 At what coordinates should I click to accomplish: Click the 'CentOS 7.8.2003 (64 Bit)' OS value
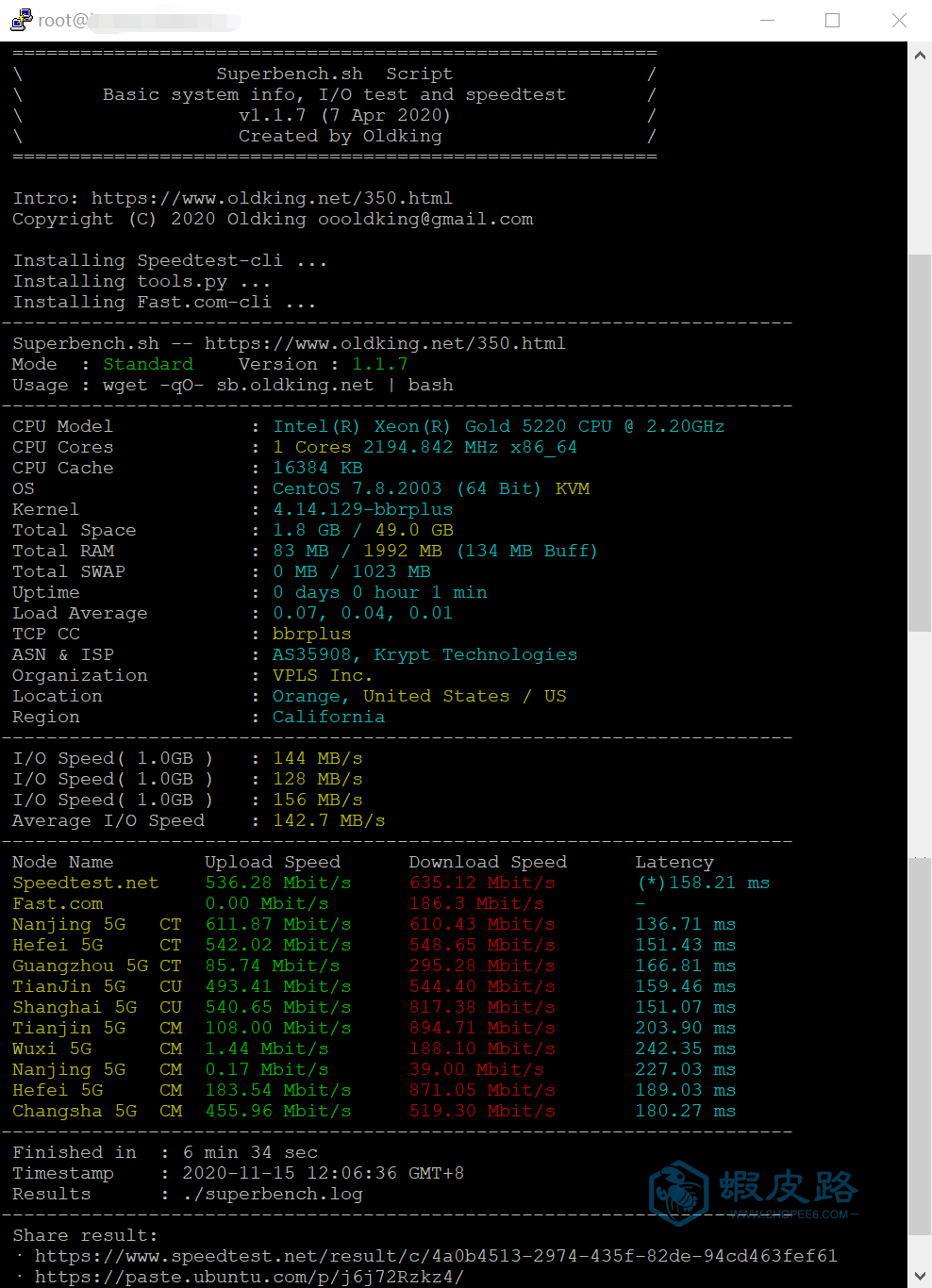tap(407, 488)
